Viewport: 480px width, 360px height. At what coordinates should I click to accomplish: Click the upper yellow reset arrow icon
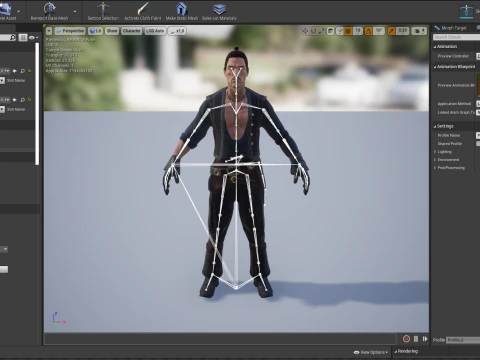[30, 71]
